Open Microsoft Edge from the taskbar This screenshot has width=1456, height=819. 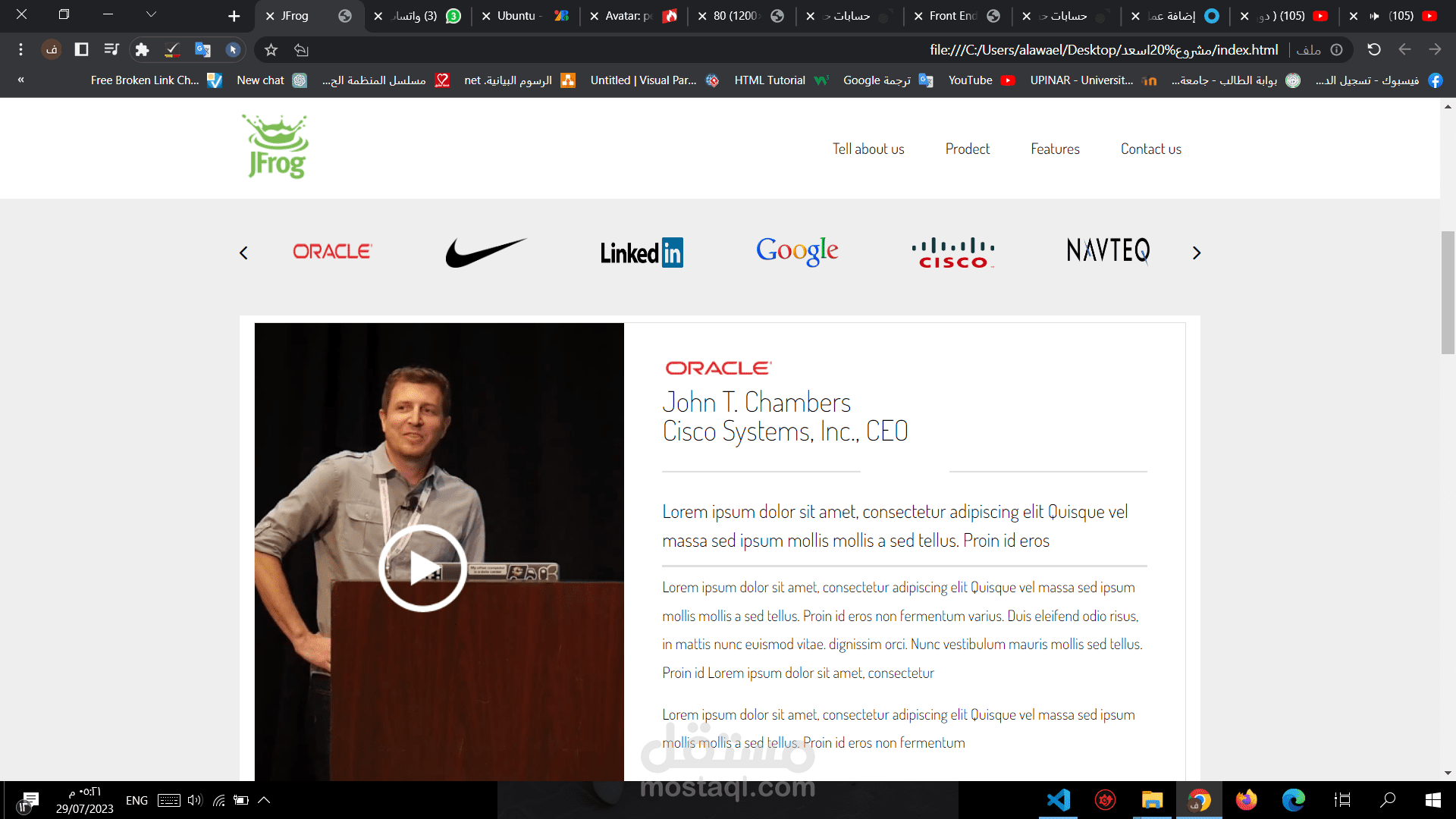tap(1294, 800)
